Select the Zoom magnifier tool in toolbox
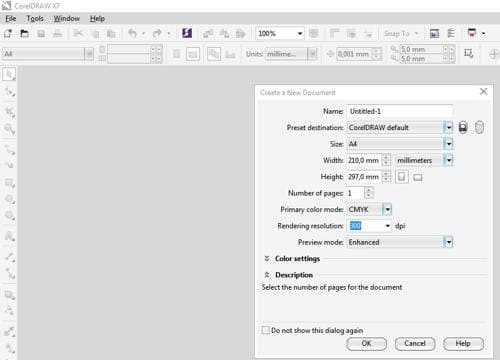The width and height of the screenshot is (500, 360). coord(9,129)
